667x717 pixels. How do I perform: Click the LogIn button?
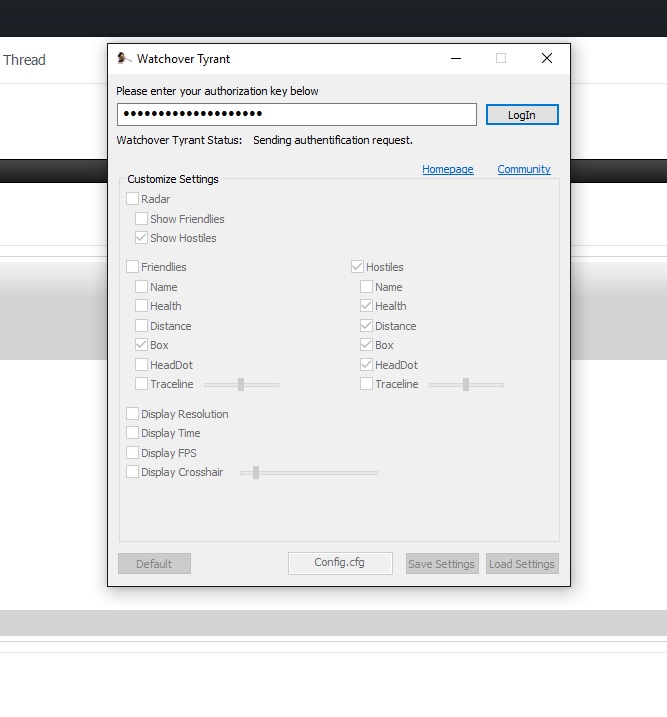coord(522,115)
